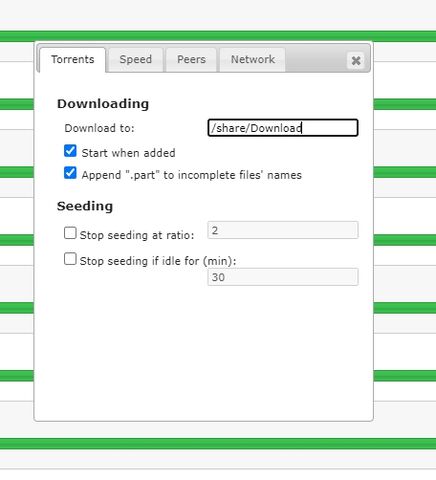This screenshot has width=436, height=480.
Task: Enable Stop seeding at ratio checkbox
Action: click(70, 233)
